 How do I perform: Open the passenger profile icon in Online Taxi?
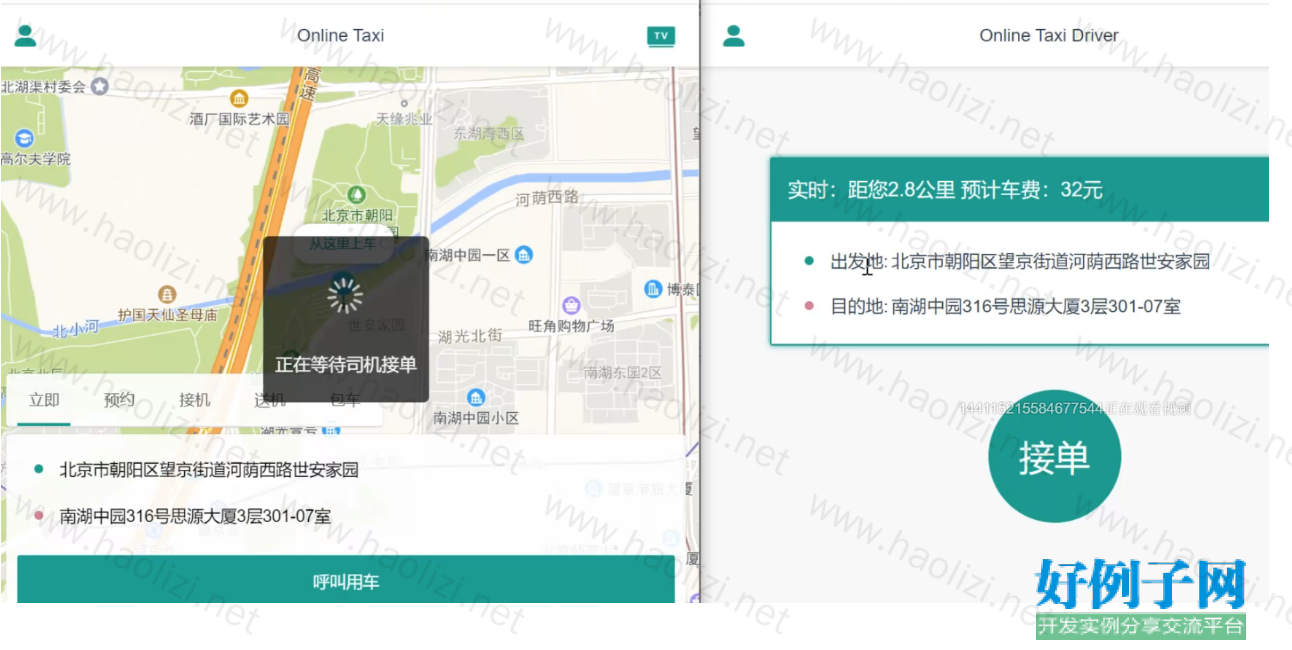tap(25, 36)
